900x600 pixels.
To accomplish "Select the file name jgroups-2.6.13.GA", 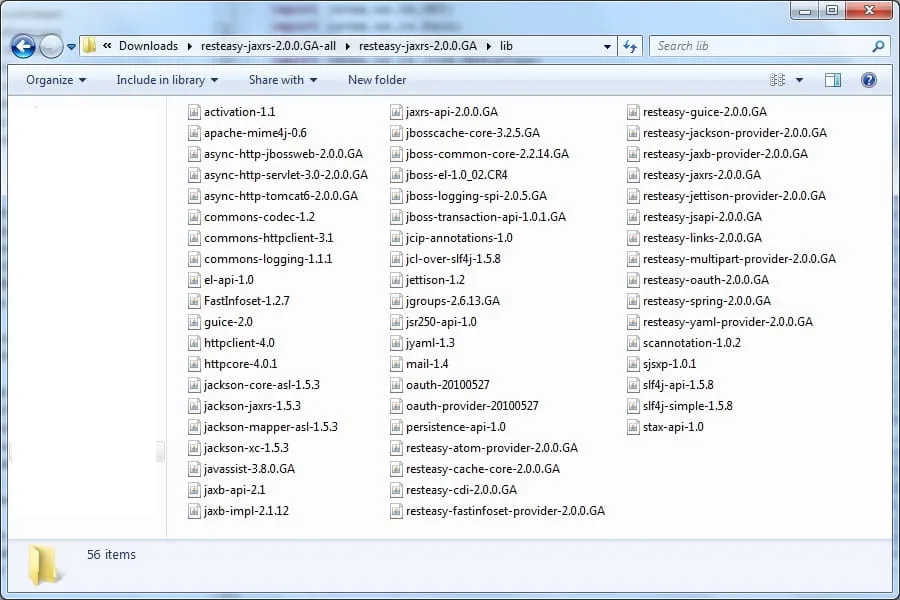I will [x=453, y=301].
